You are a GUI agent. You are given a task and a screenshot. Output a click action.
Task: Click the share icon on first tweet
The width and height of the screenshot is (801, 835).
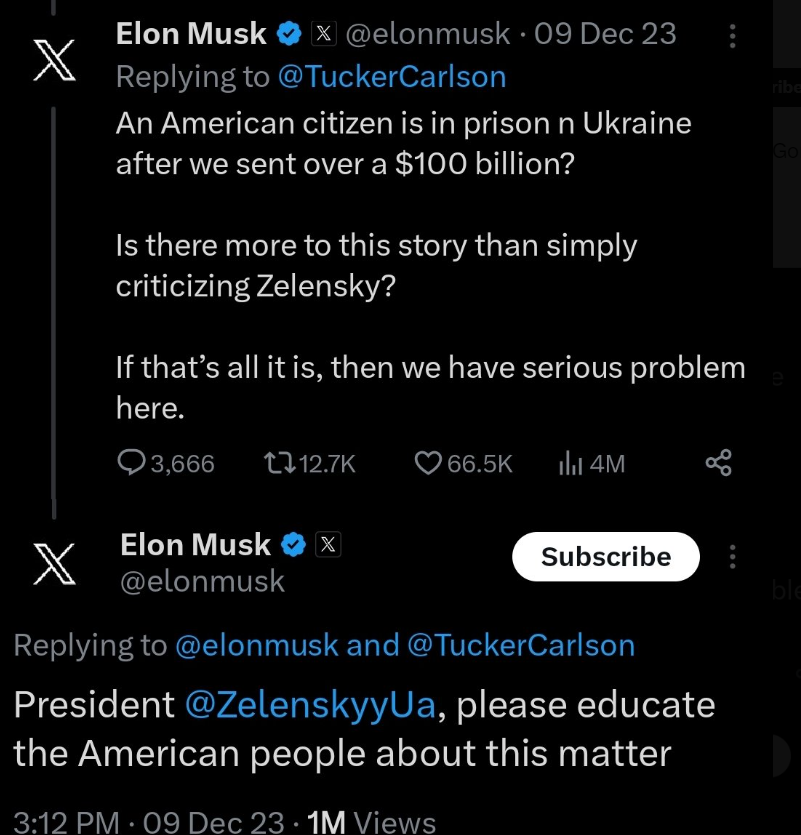click(x=719, y=463)
